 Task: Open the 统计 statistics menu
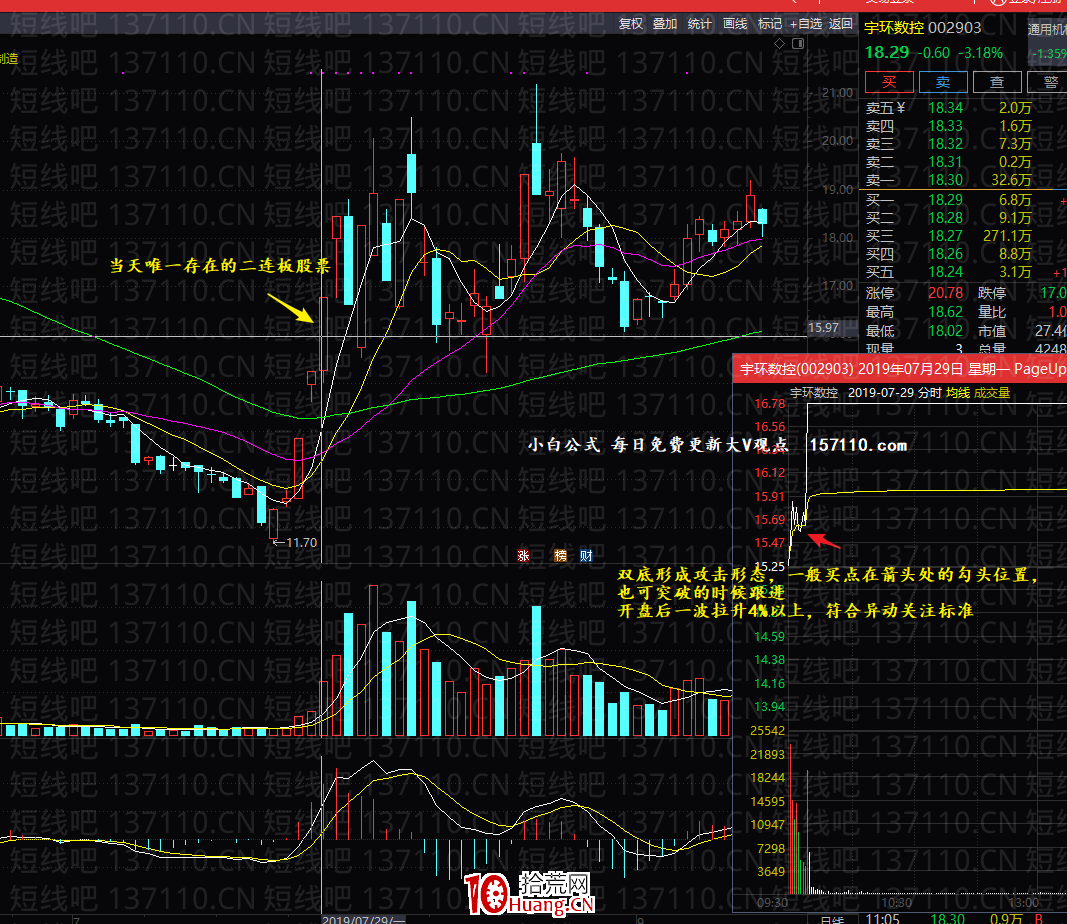(700, 24)
